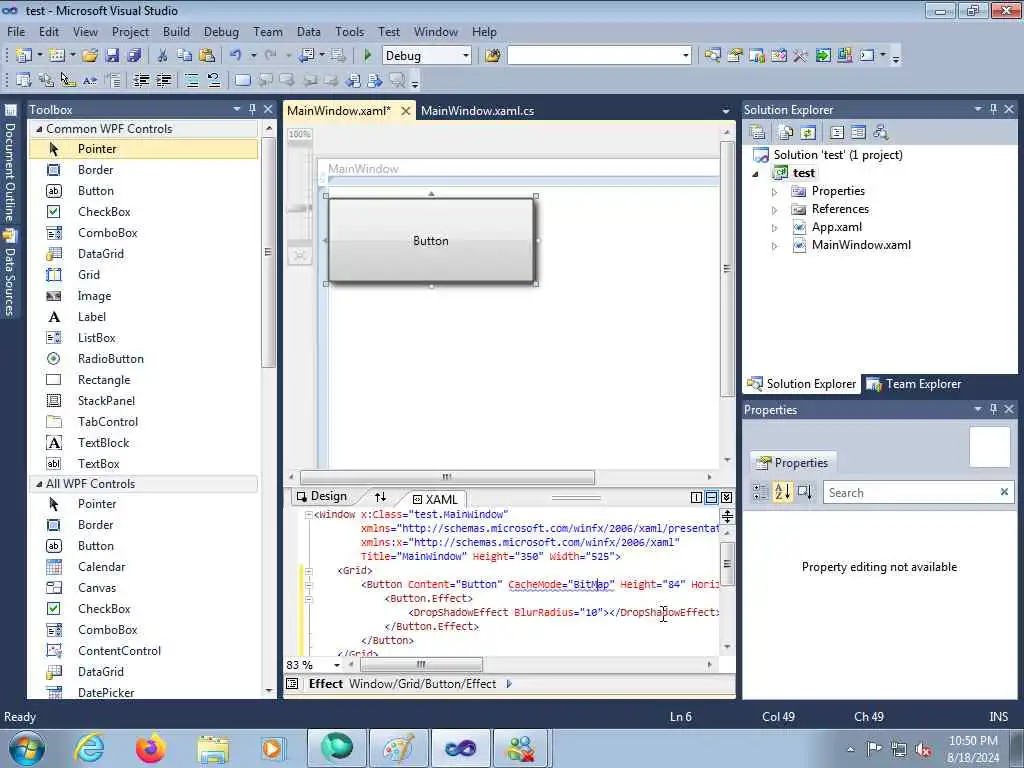Close the MainWindow.xaml* document tab
Image resolution: width=1024 pixels, height=768 pixels.
tap(406, 110)
